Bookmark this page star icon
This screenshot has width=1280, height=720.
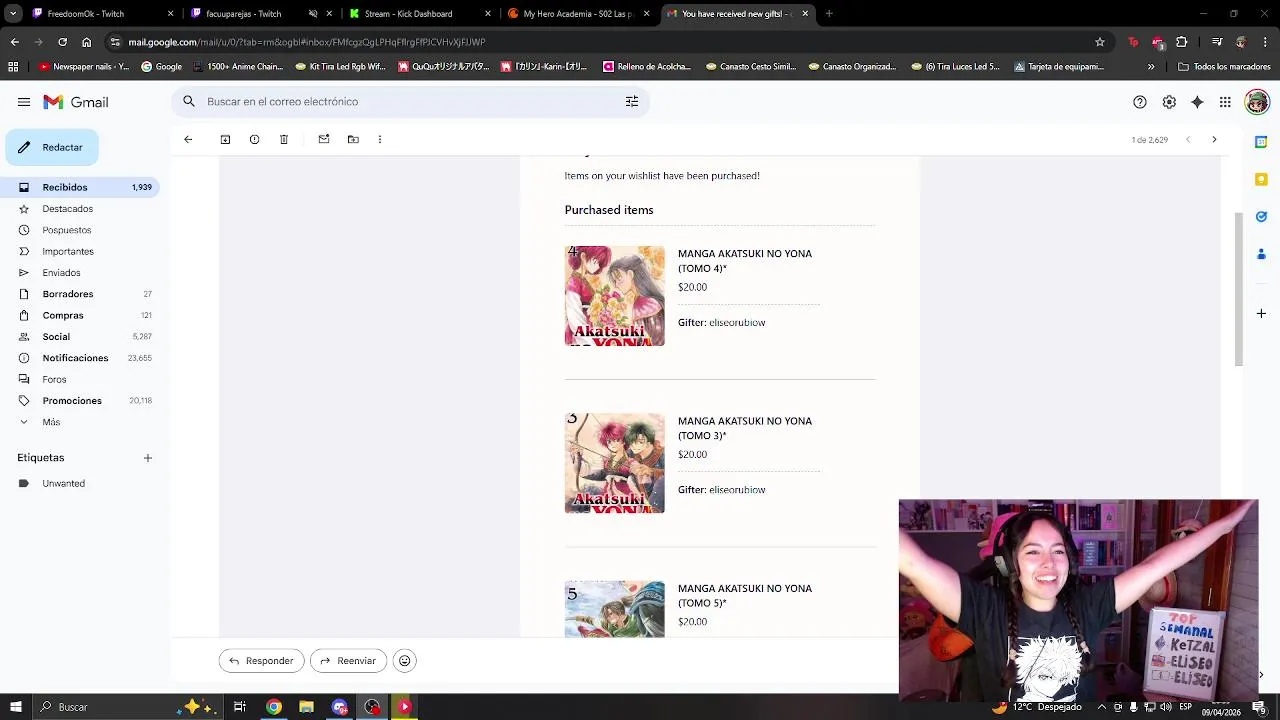point(1100,42)
